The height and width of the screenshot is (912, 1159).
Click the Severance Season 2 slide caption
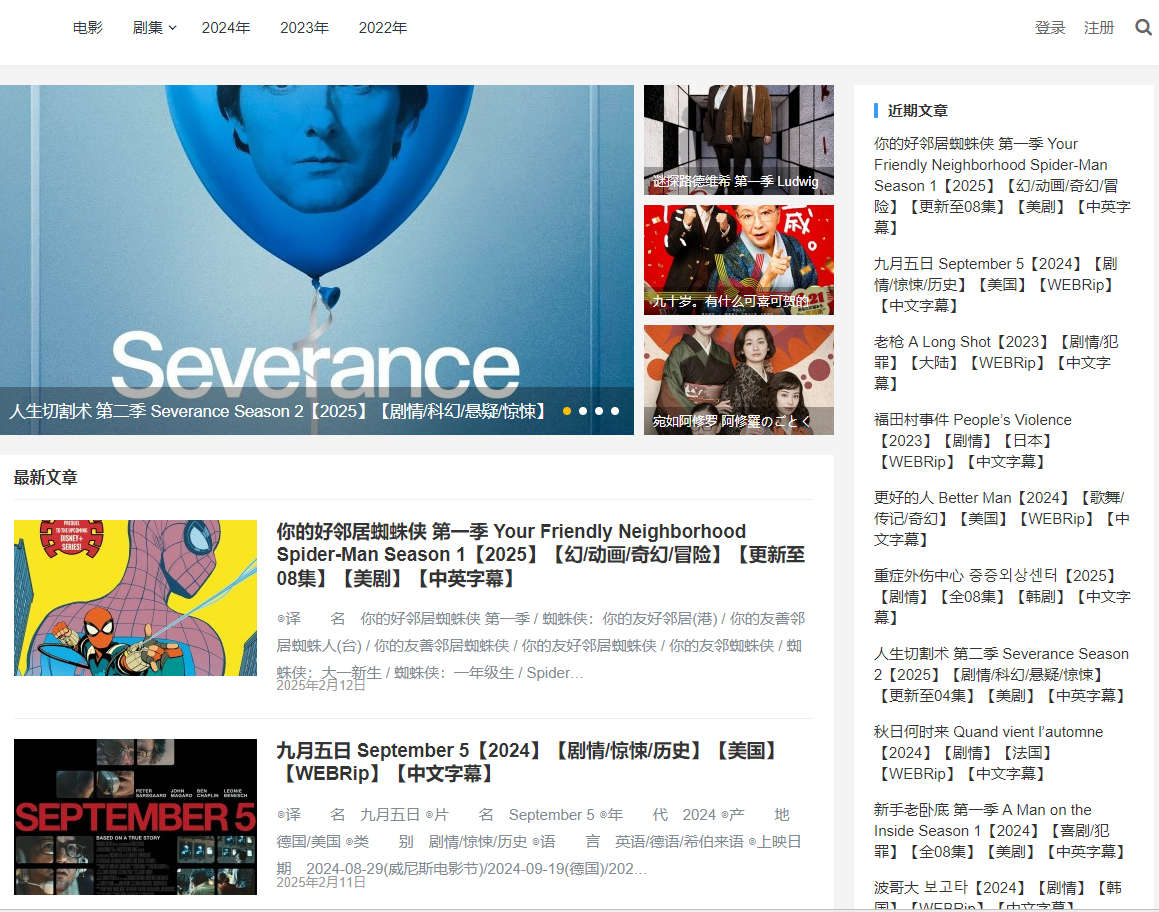[278, 411]
